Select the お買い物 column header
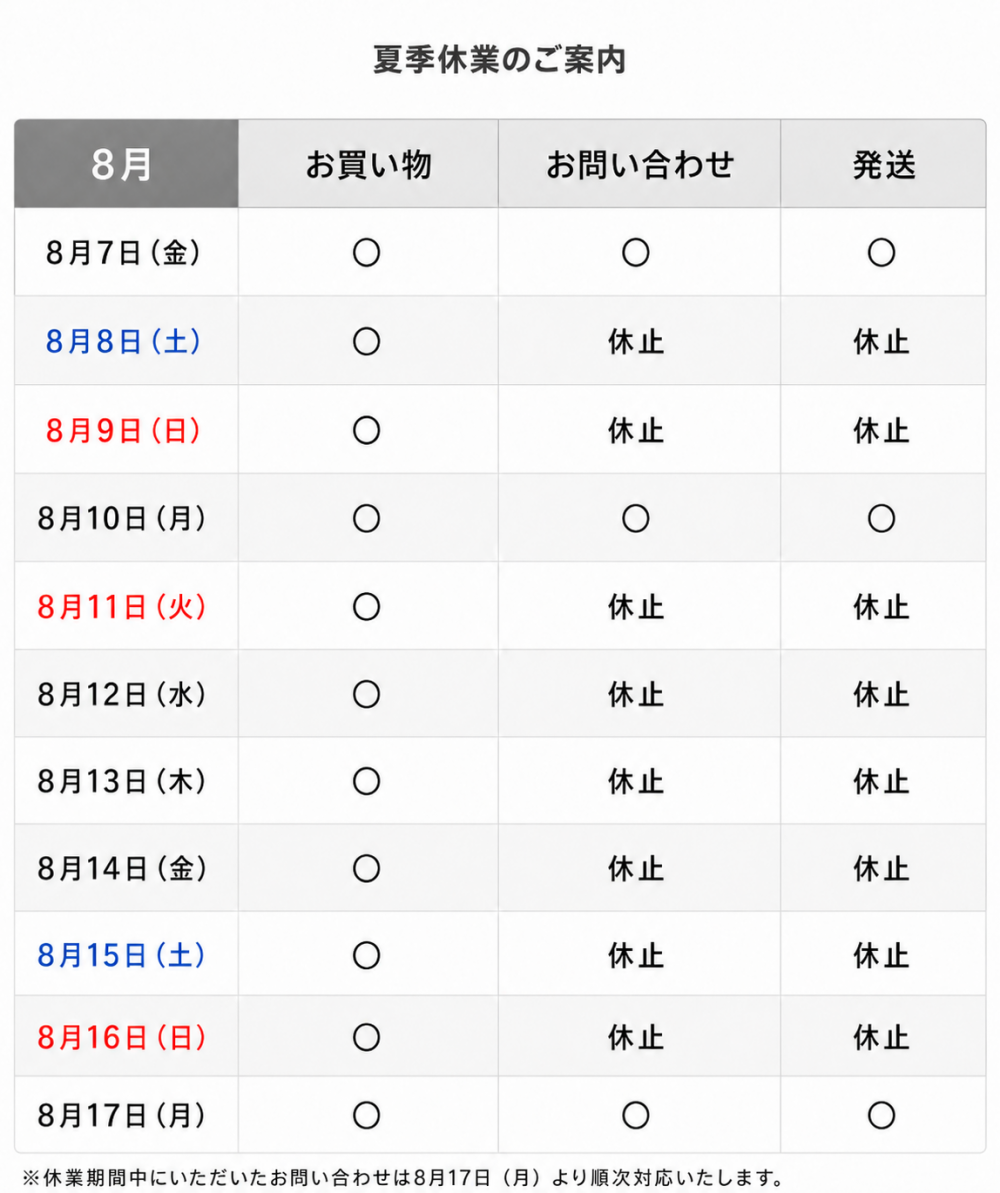 point(368,164)
